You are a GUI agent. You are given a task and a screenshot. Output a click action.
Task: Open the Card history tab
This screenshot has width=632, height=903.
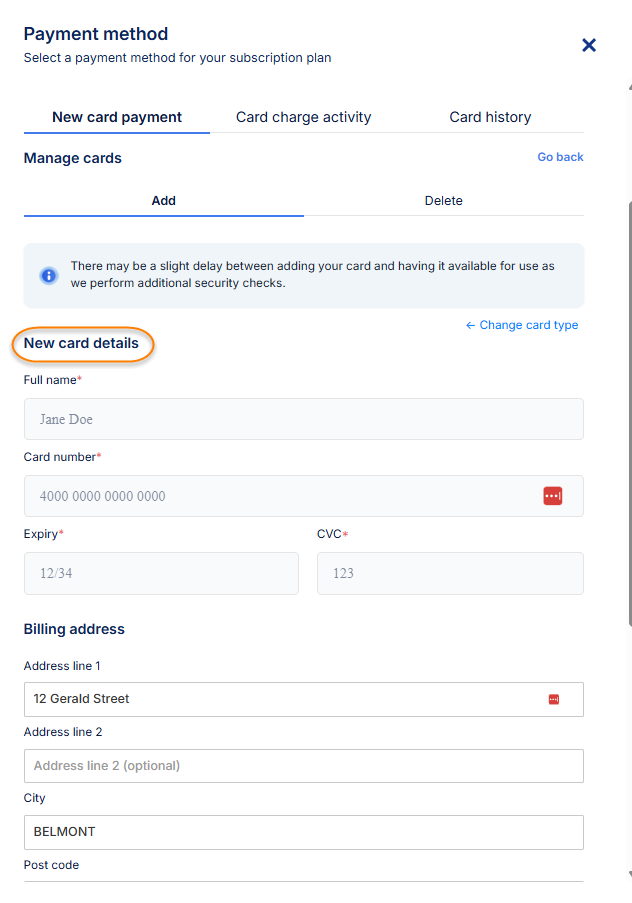click(x=490, y=117)
